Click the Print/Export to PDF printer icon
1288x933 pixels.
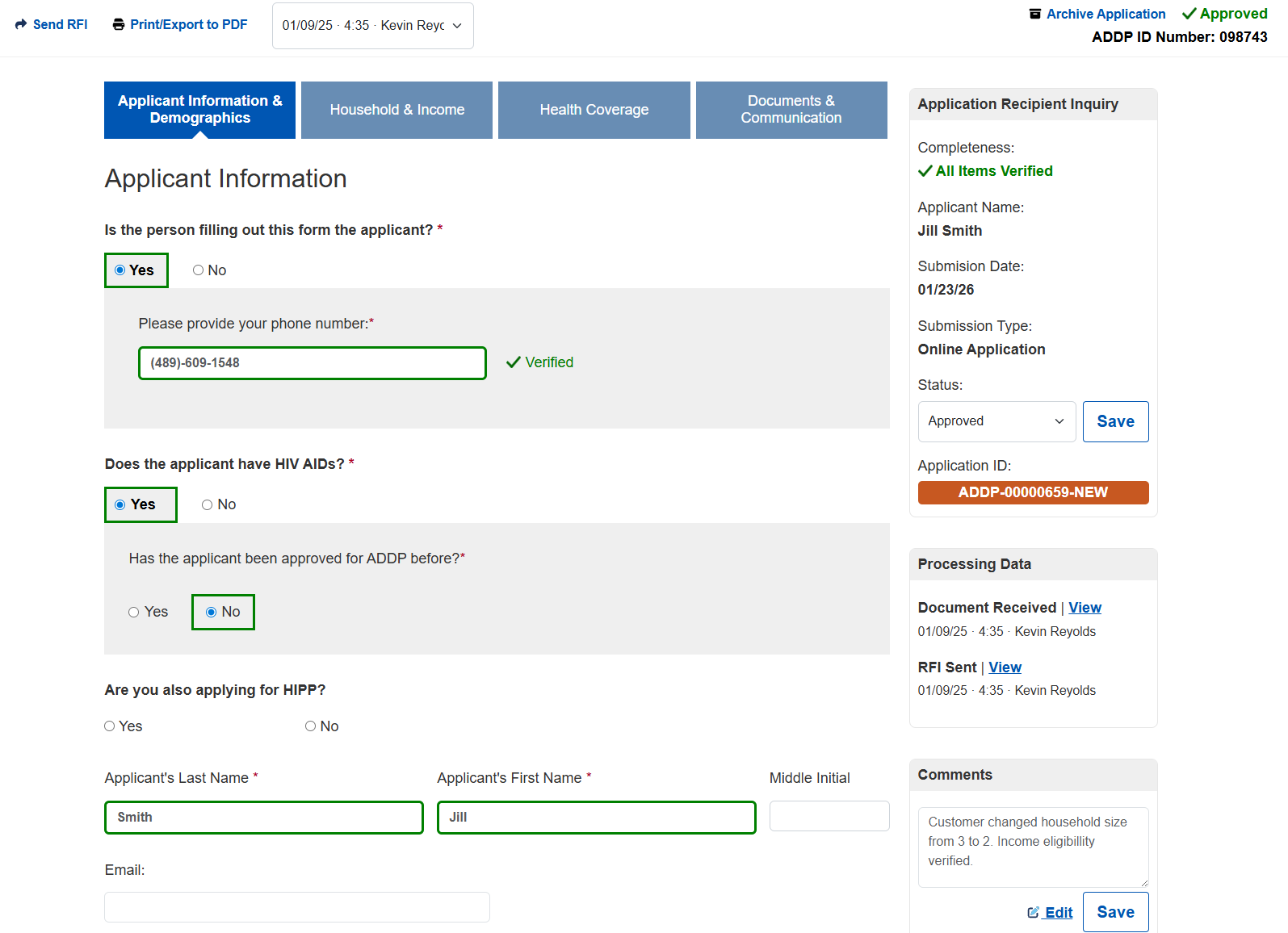pyautogui.click(x=119, y=24)
